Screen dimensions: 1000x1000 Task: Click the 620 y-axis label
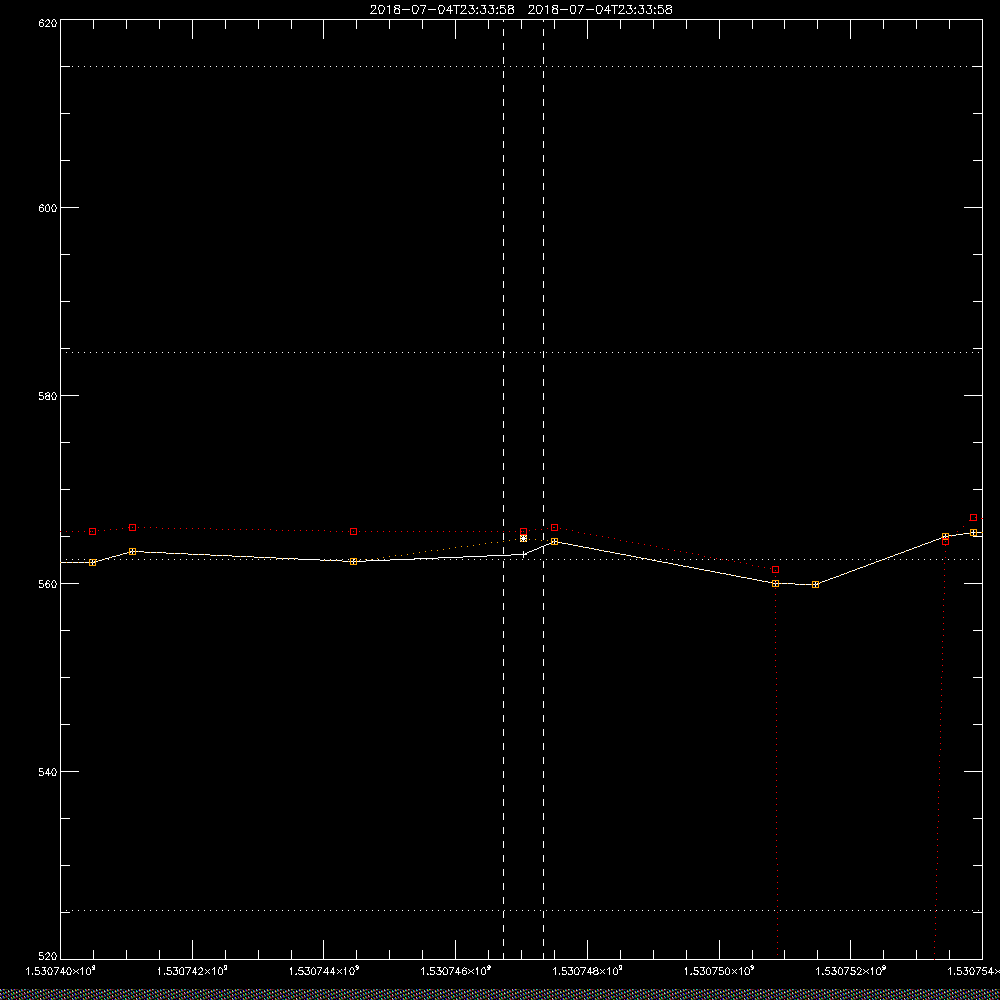coord(48,22)
